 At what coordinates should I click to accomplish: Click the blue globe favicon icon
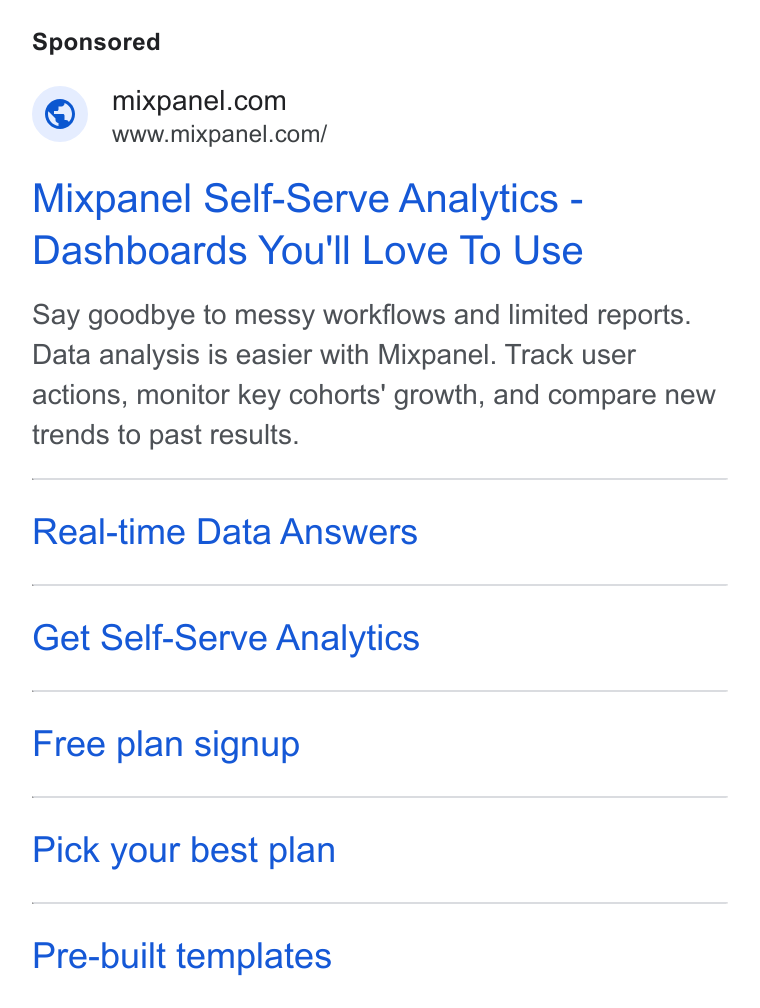pos(60,114)
